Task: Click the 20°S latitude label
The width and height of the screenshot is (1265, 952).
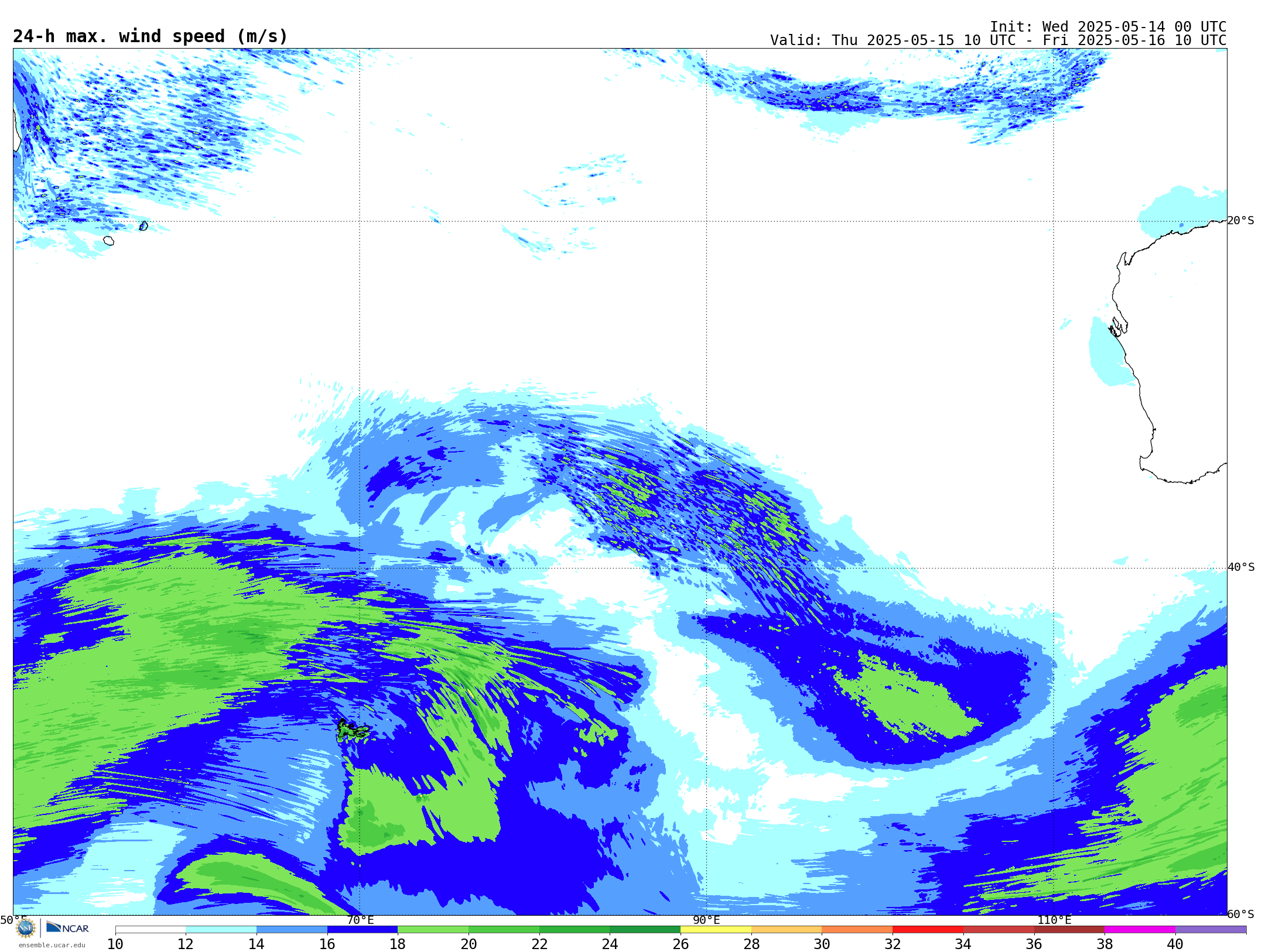Action: click(1241, 221)
